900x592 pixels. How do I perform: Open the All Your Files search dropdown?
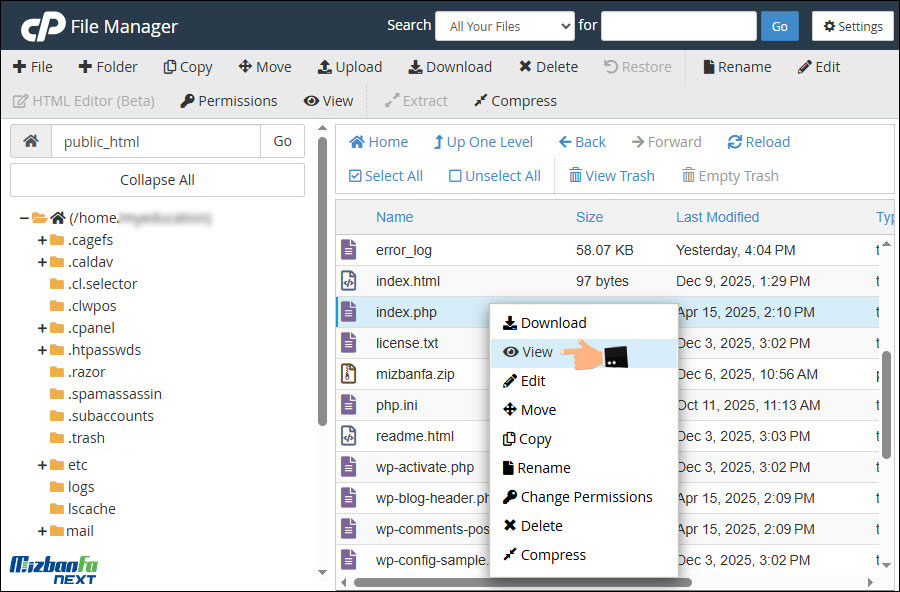[x=504, y=26]
